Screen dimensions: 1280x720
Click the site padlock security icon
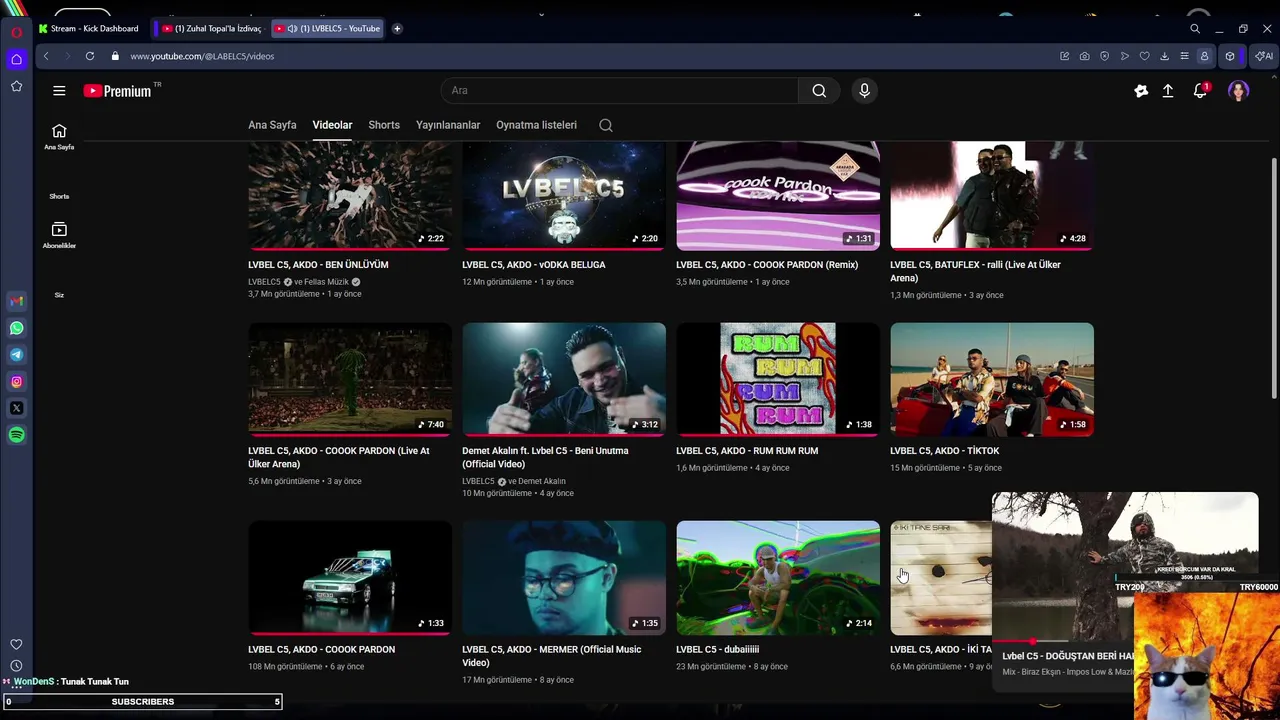click(x=115, y=56)
